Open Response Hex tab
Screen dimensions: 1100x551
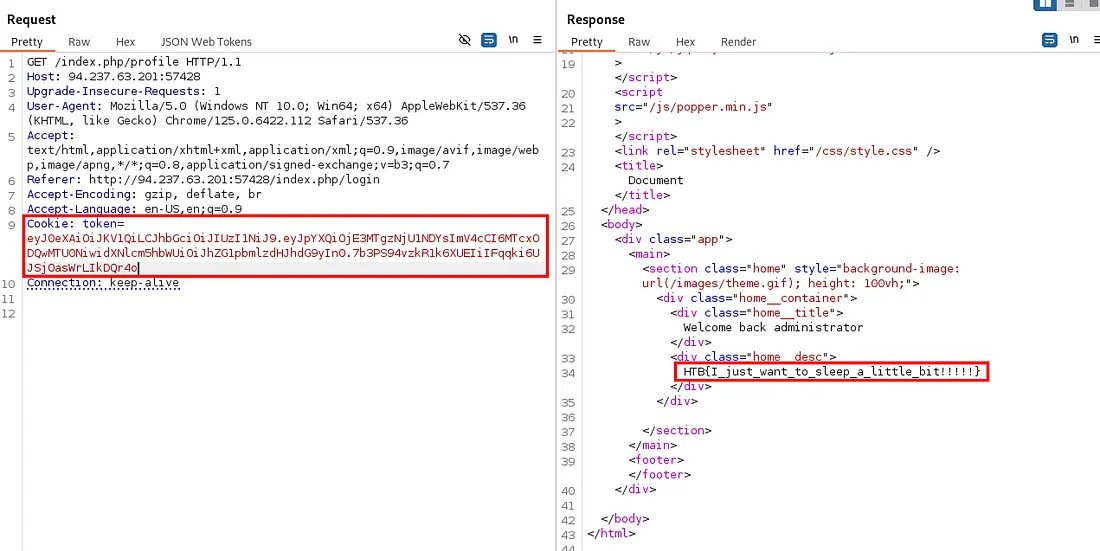(x=685, y=42)
